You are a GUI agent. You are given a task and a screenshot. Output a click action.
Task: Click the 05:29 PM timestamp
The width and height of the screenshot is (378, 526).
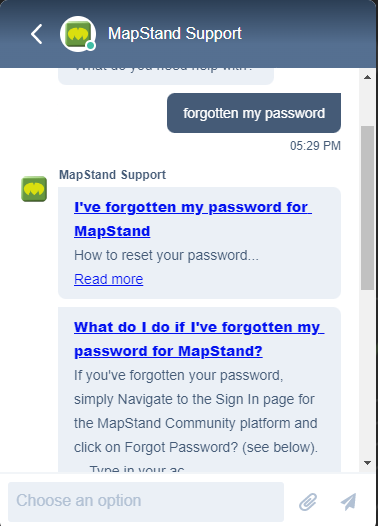pos(315,146)
